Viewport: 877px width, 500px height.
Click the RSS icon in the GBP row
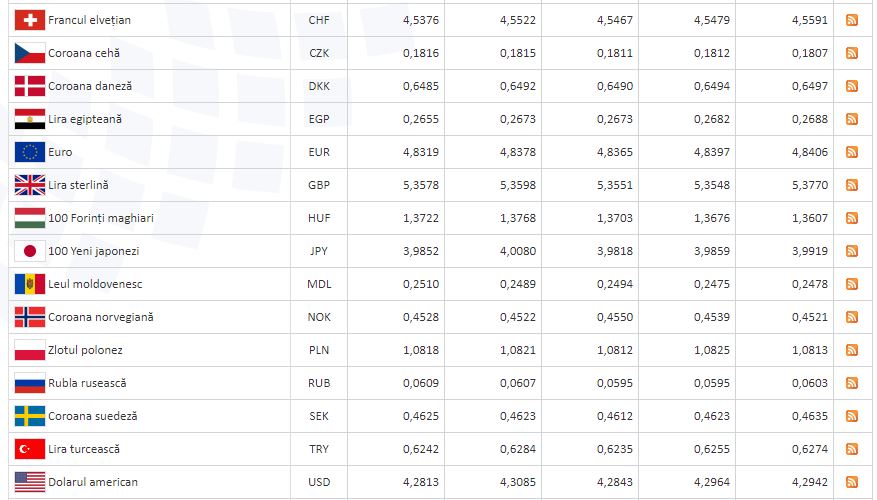tap(852, 185)
